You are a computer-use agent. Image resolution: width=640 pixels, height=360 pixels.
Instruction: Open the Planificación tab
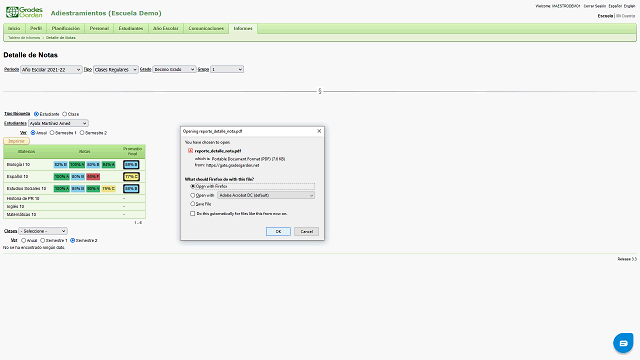point(66,28)
